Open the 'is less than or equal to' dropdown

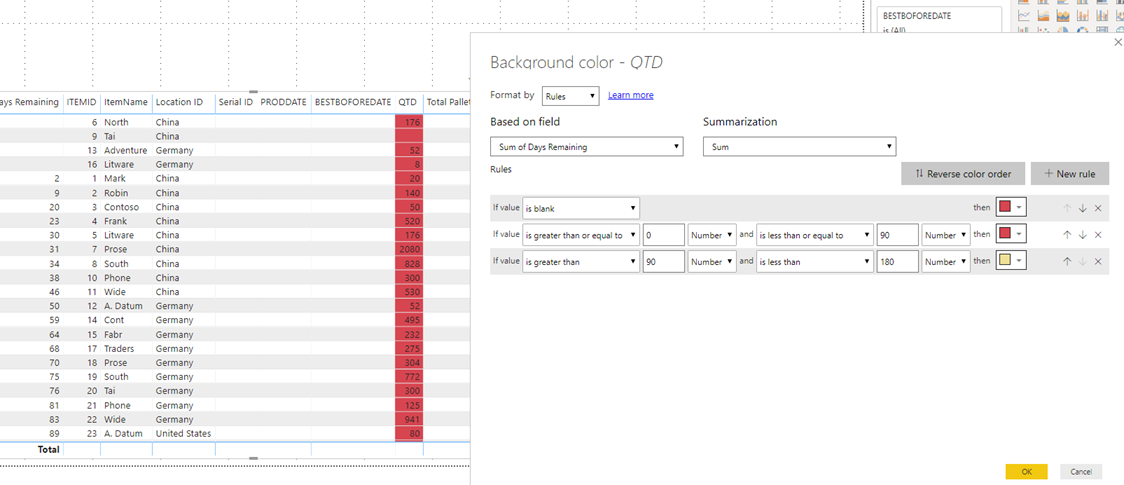(x=814, y=235)
